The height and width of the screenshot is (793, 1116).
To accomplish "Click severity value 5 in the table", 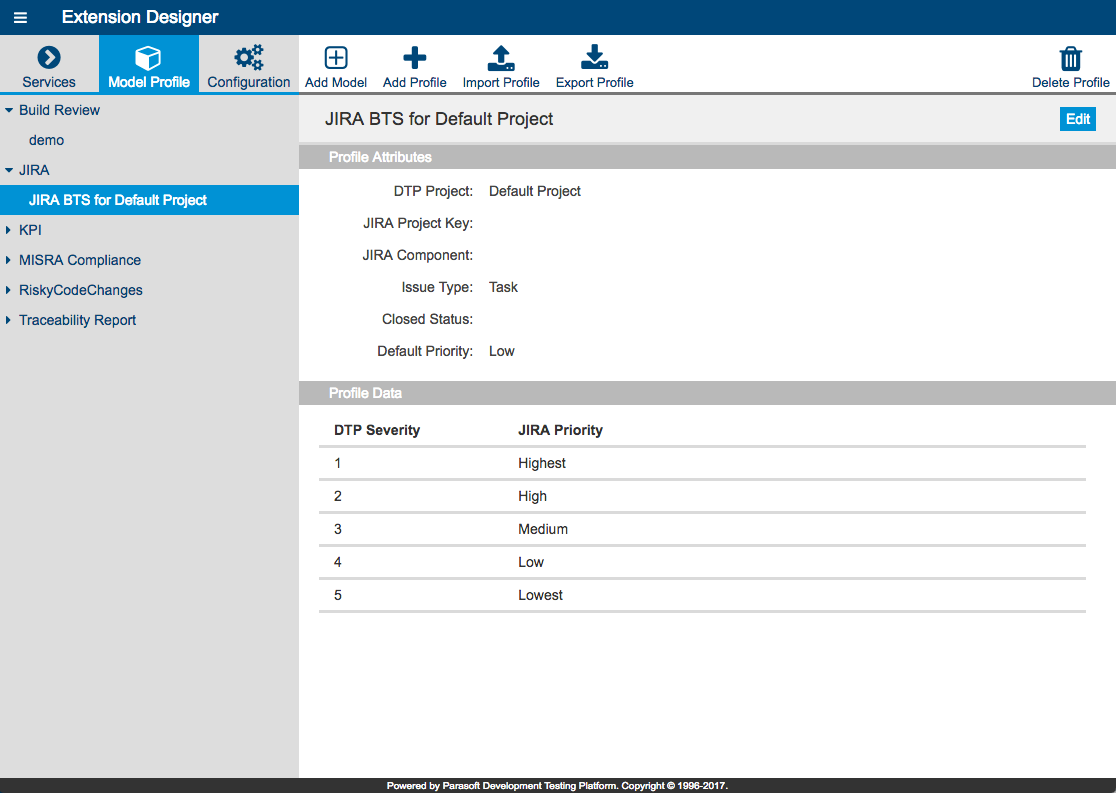I will pyautogui.click(x=337, y=595).
